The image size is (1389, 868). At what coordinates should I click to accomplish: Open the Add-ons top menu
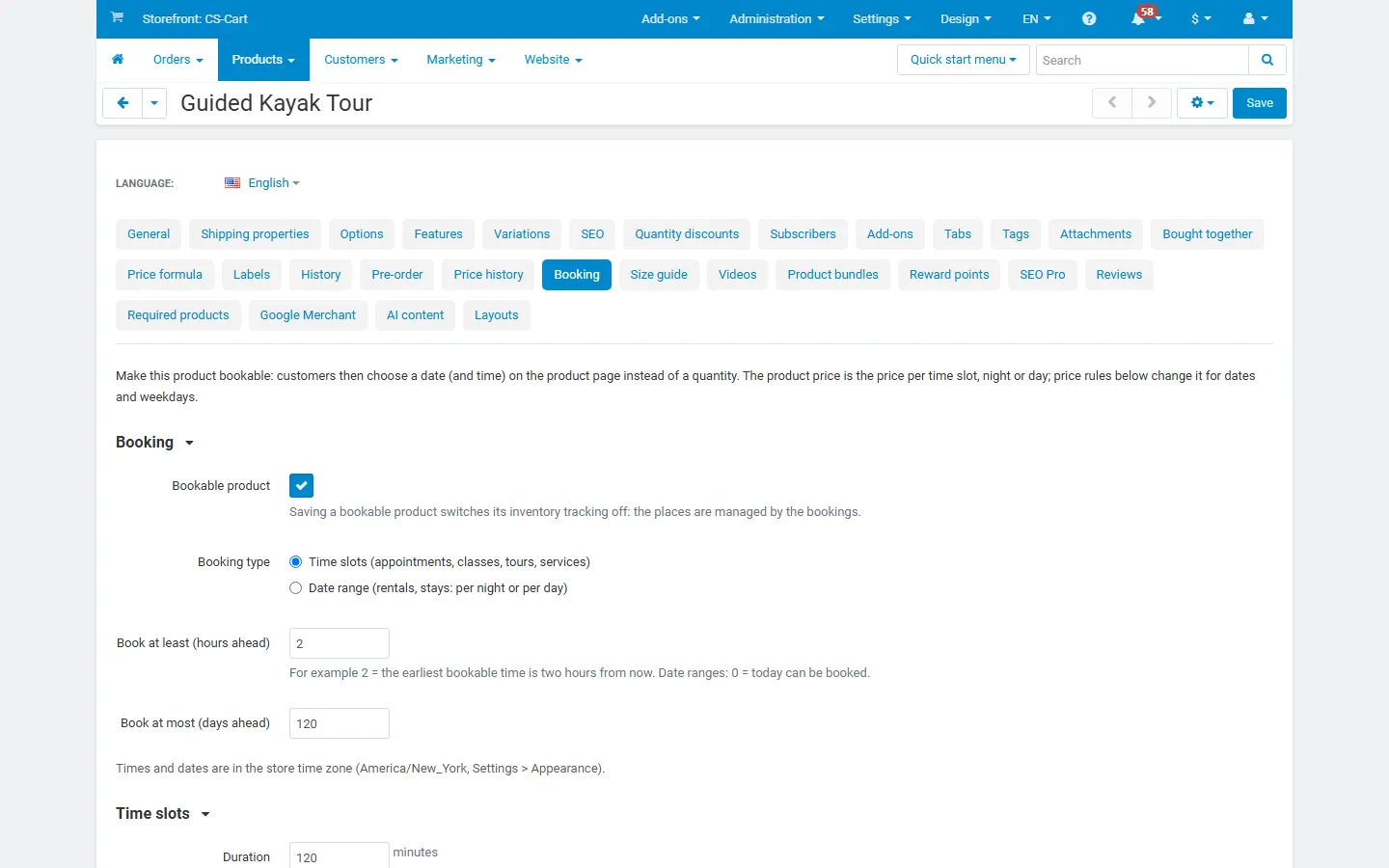[670, 19]
